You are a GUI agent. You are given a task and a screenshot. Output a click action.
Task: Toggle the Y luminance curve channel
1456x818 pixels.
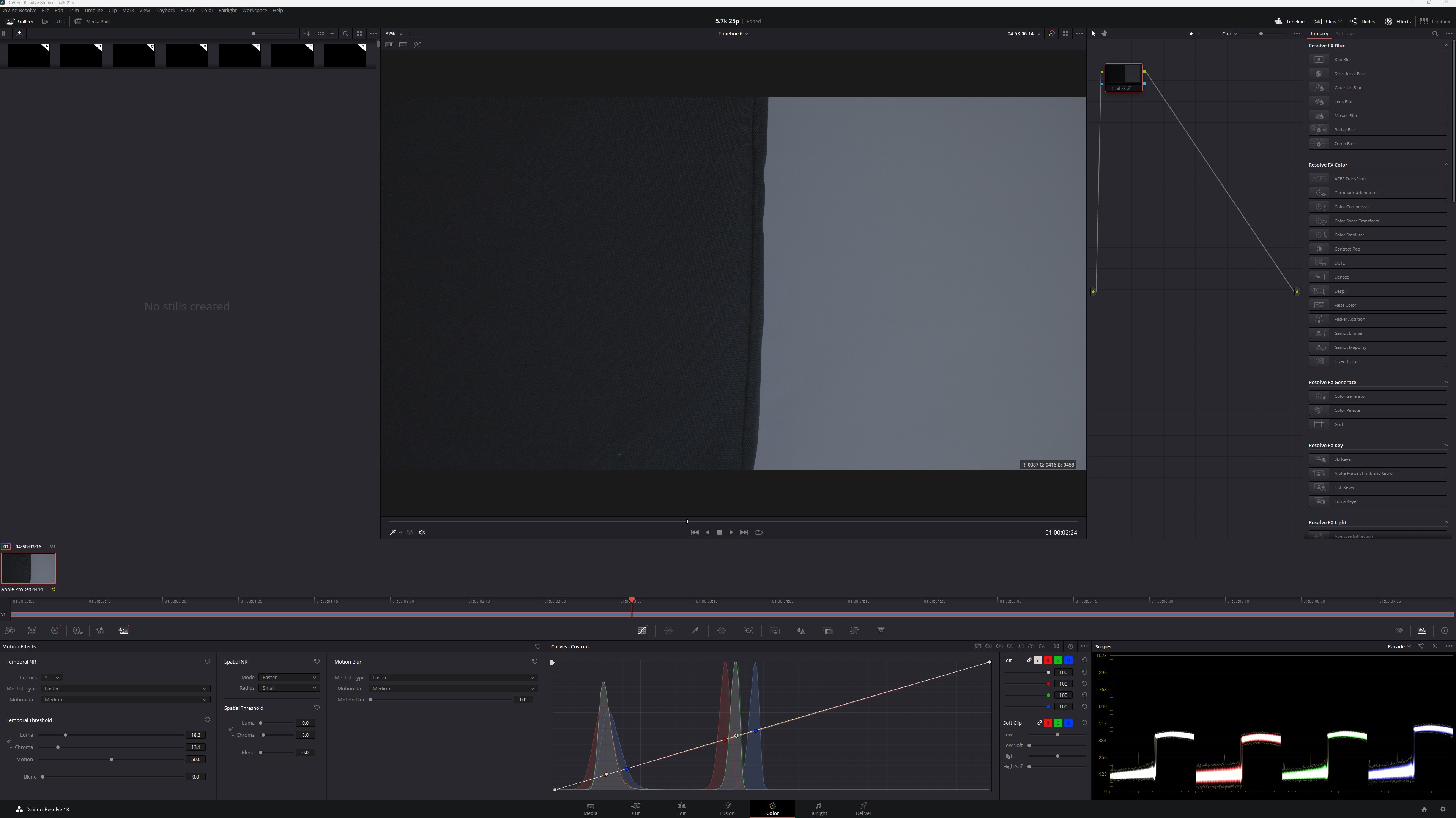pyautogui.click(x=1037, y=660)
